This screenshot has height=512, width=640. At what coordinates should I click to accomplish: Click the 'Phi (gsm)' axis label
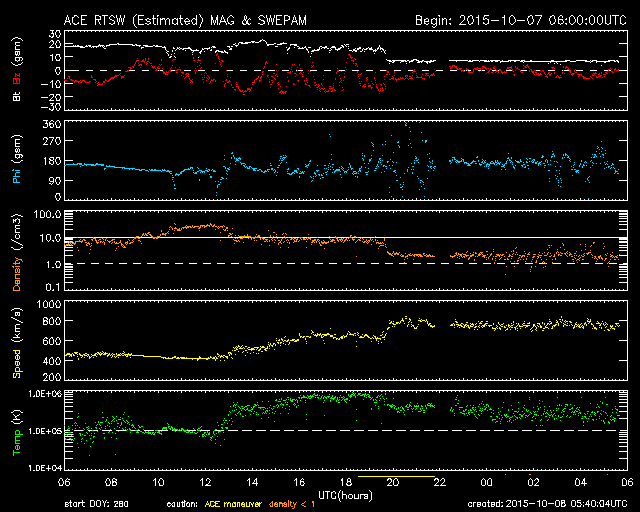click(x=17, y=159)
